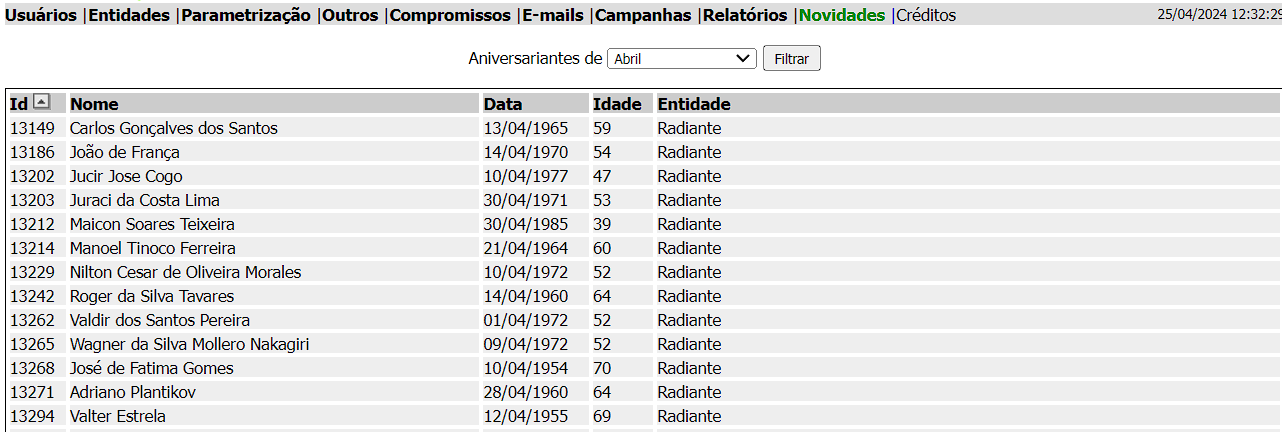The height and width of the screenshot is (432, 1282).
Task: Click the Data column header
Action: 503,104
